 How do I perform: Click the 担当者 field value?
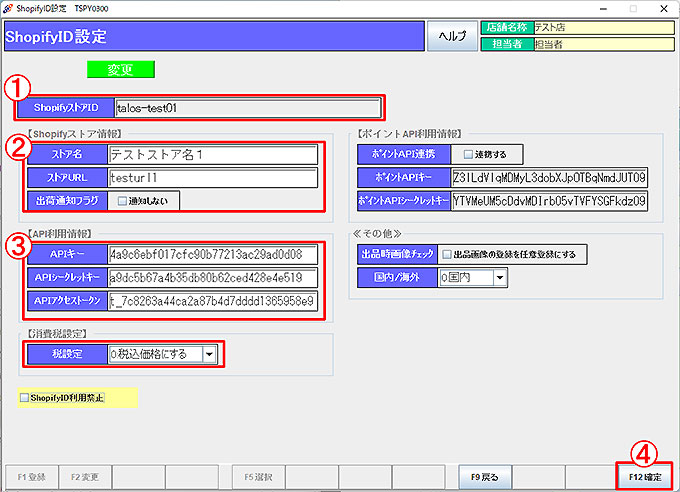[604, 44]
